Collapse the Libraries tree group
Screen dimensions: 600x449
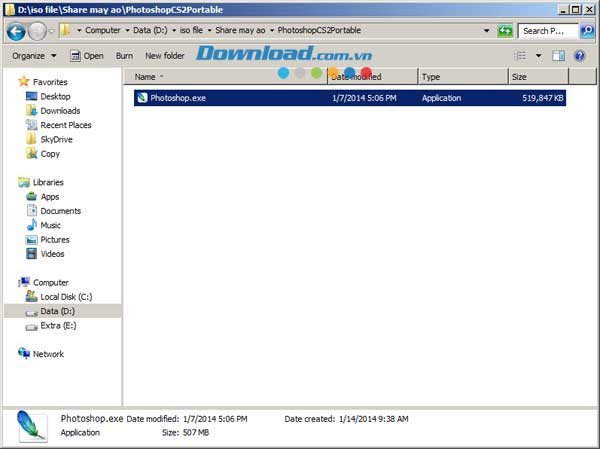[12, 183]
